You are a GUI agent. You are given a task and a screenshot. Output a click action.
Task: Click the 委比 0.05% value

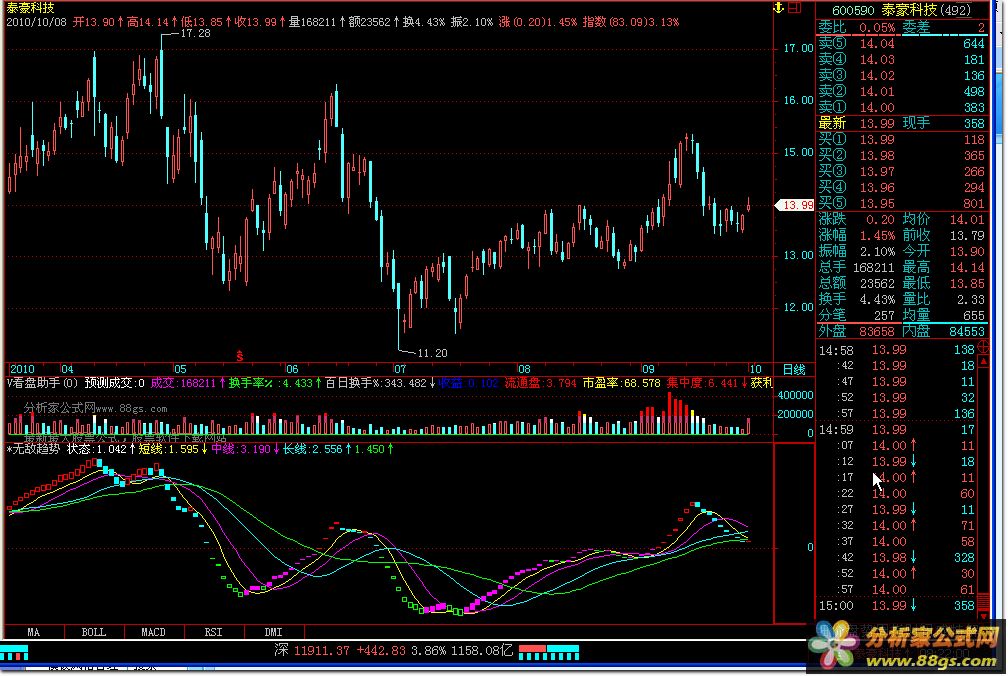[x=877, y=28]
